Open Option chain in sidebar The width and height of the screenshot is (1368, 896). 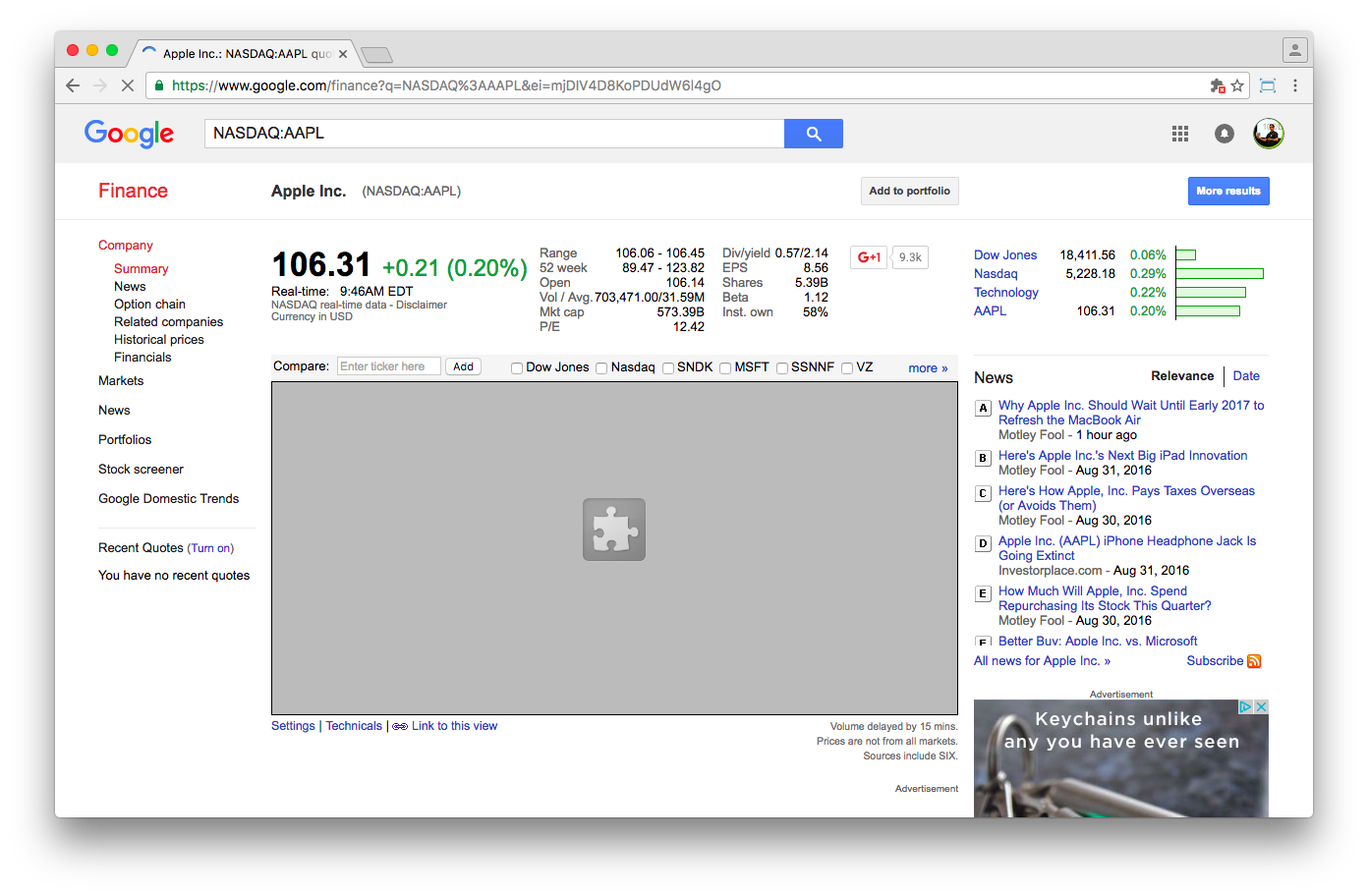pyautogui.click(x=149, y=305)
